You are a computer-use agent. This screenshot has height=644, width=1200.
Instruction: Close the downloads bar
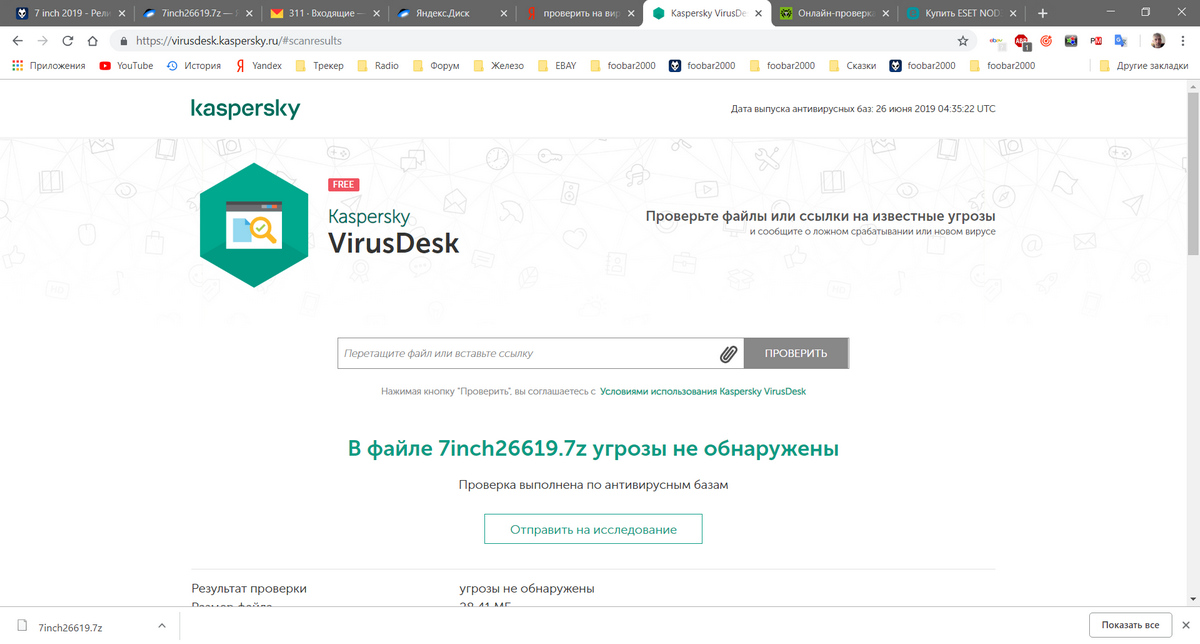click(x=1185, y=626)
